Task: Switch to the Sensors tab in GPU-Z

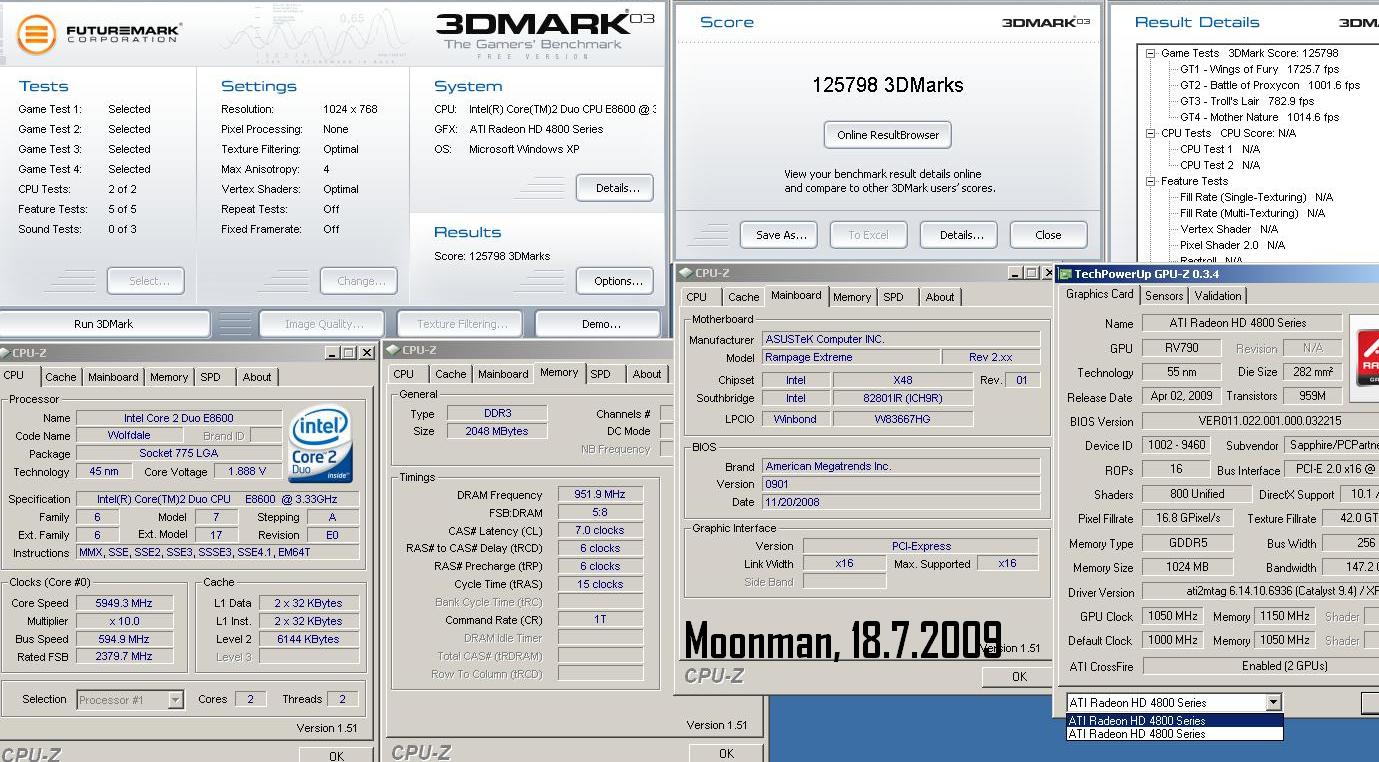Action: click(x=1164, y=296)
